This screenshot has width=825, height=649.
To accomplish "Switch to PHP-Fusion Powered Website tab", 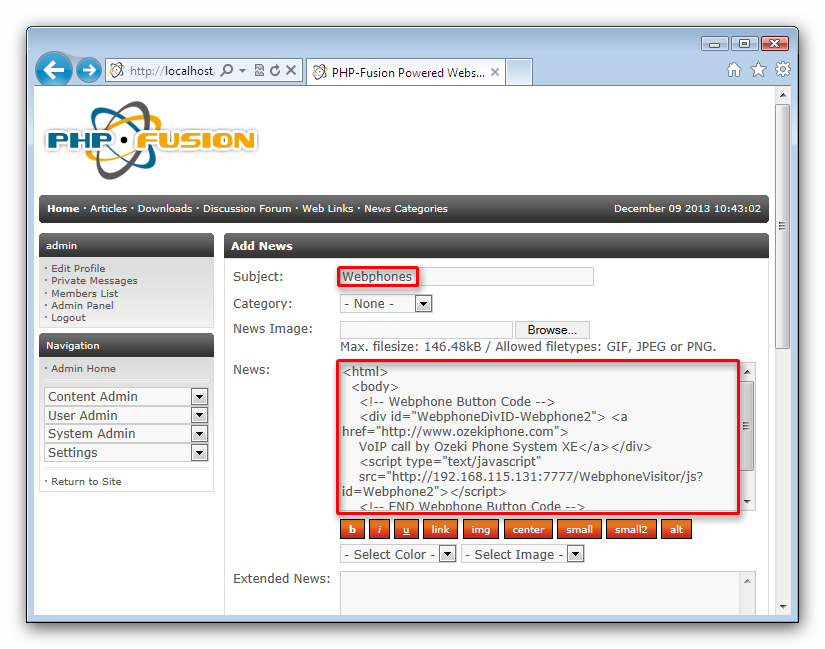I will [x=407, y=72].
